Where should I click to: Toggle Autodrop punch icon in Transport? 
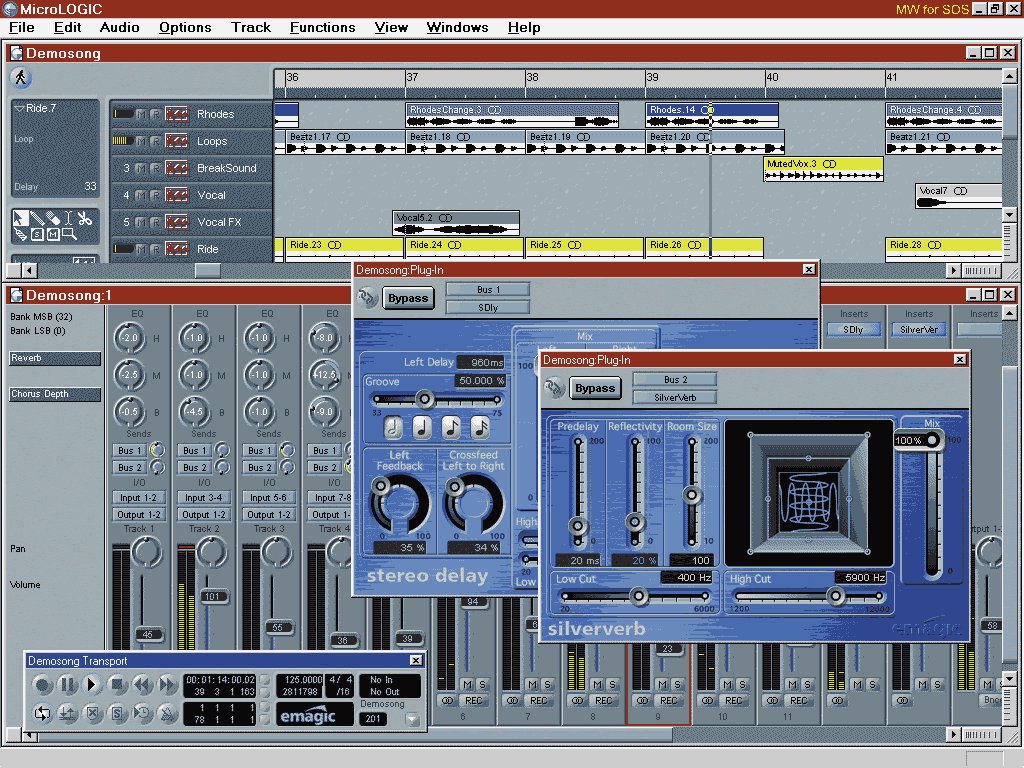click(x=67, y=714)
